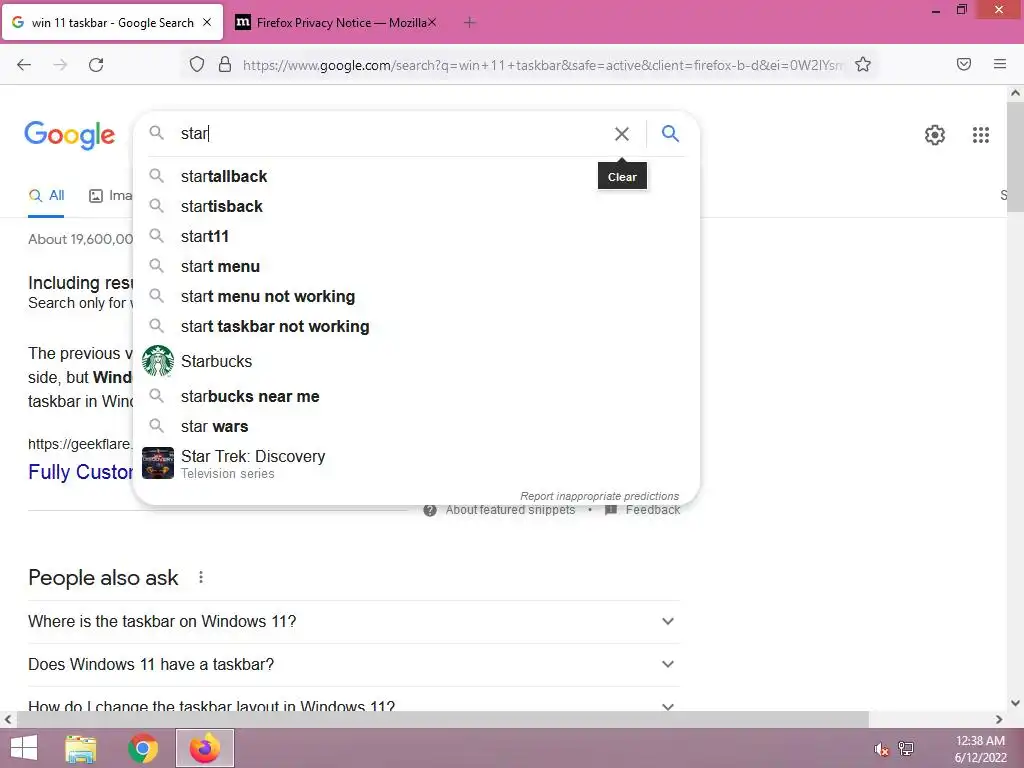
Task: Click the horizontal scrollbar thumb
Action: pos(443,719)
